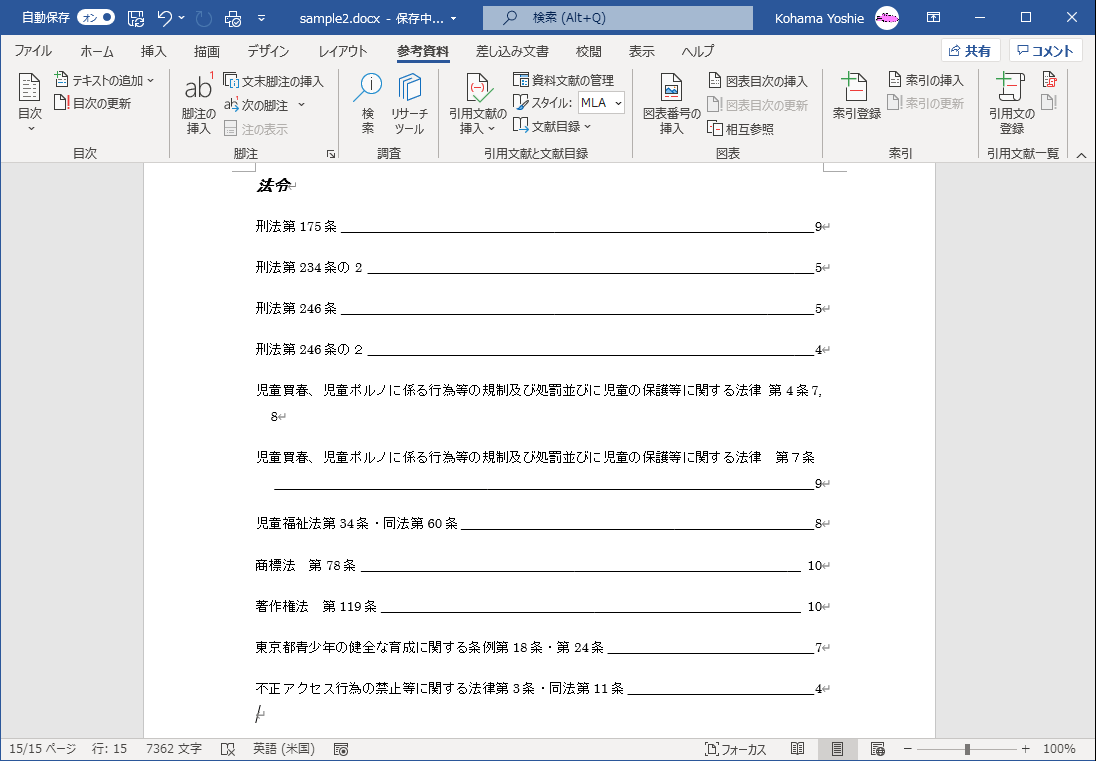Image resolution: width=1096 pixels, height=761 pixels.
Task: Click language 英語 (米国) in status bar
Action: [x=284, y=749]
